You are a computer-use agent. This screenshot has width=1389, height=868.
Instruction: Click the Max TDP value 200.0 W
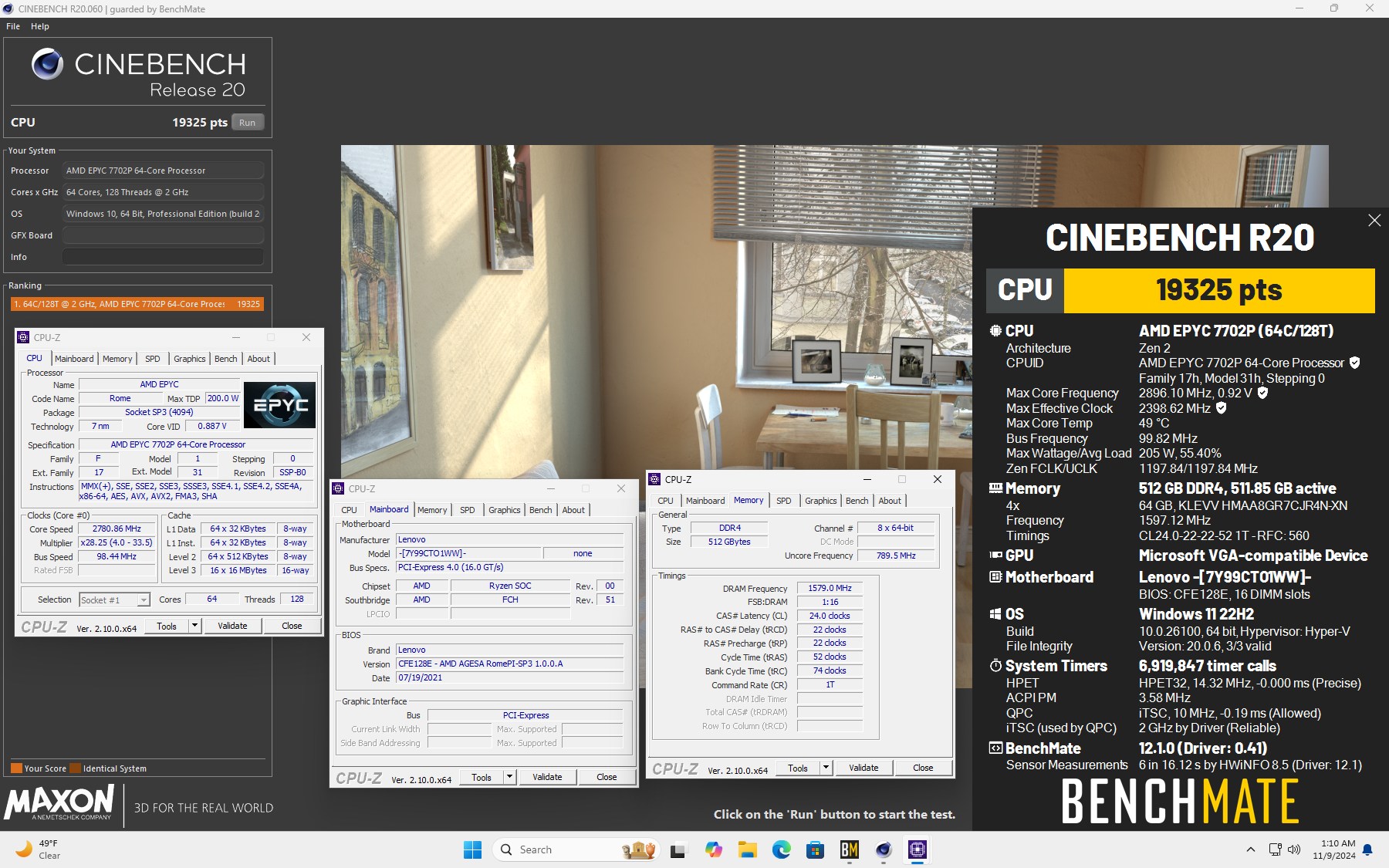223,399
